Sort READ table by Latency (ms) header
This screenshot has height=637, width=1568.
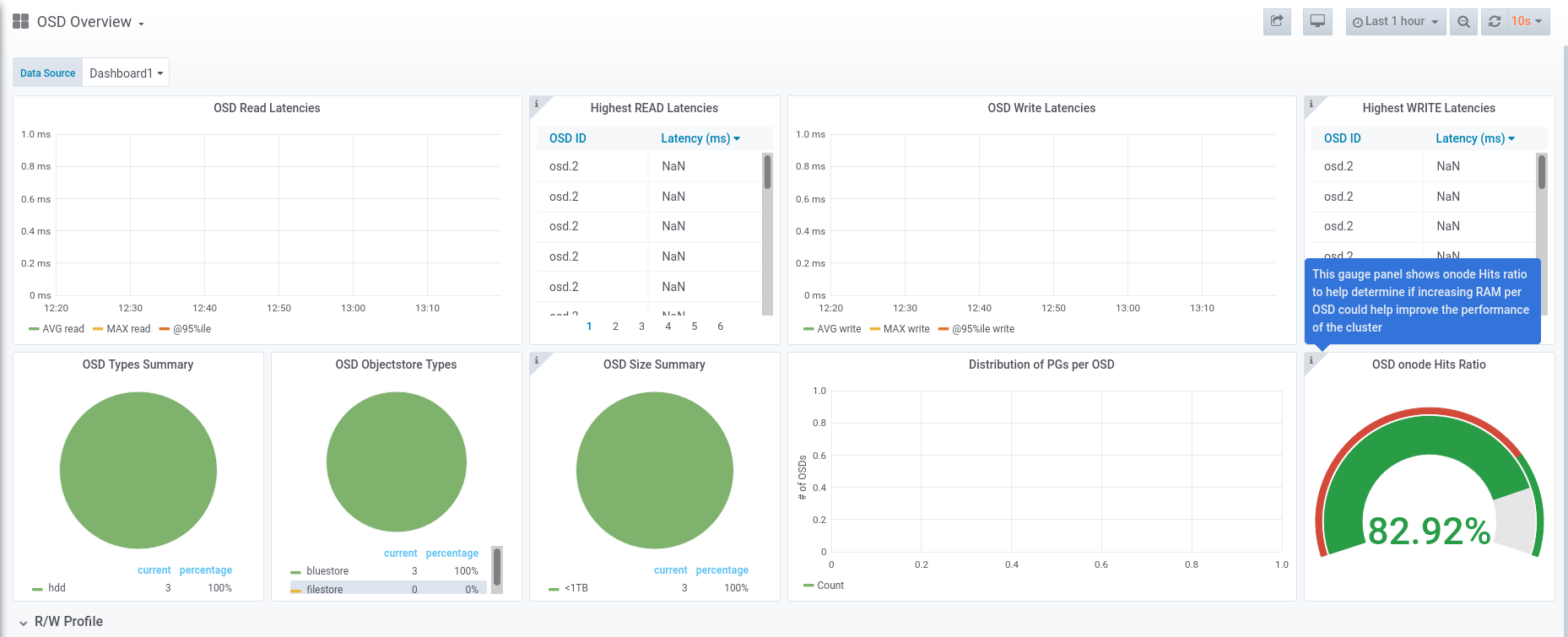click(x=700, y=138)
